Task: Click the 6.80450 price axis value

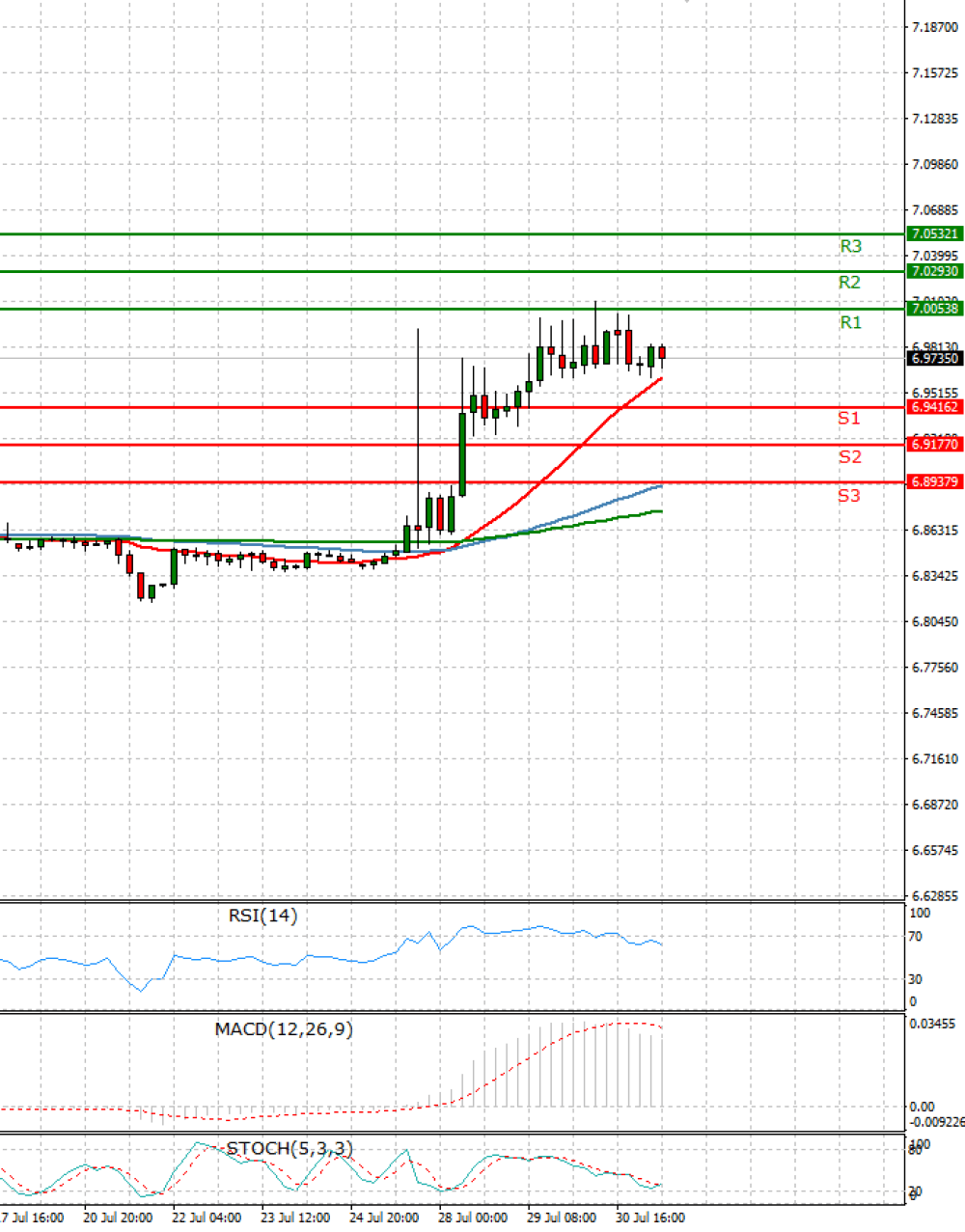Action: 935,621
